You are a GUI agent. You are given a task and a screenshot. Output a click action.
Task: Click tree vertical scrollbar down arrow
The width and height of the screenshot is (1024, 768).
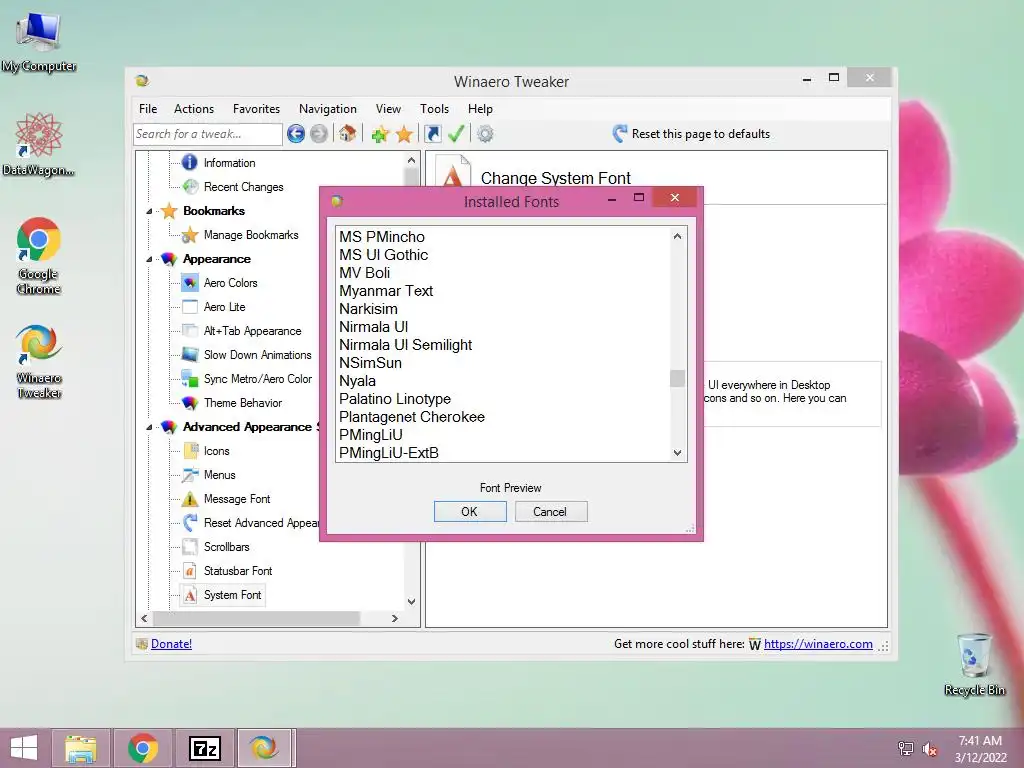[411, 601]
